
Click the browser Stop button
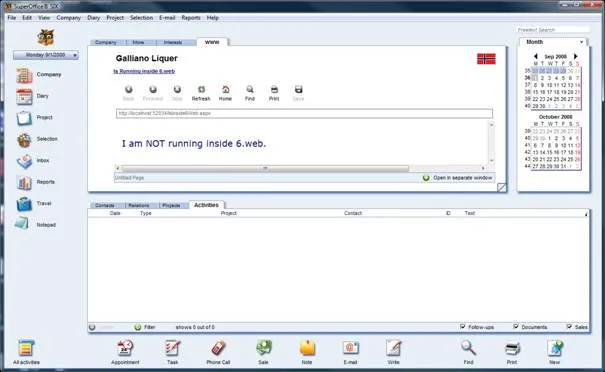point(177,93)
